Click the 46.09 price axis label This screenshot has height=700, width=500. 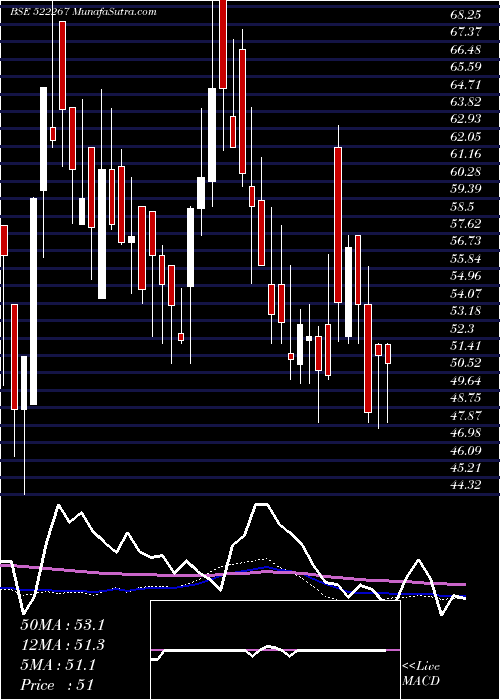click(466, 451)
